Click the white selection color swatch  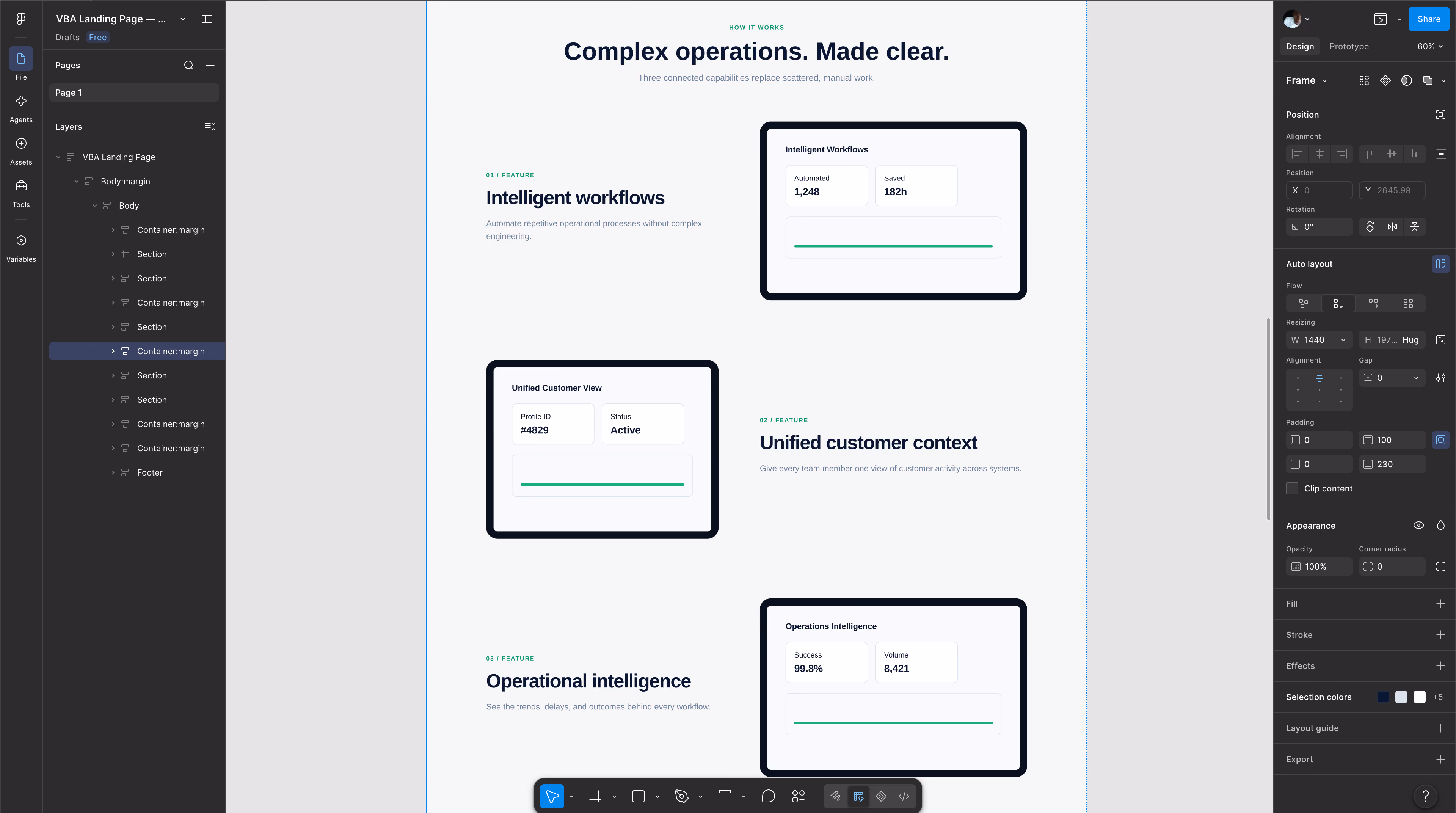coord(1419,697)
